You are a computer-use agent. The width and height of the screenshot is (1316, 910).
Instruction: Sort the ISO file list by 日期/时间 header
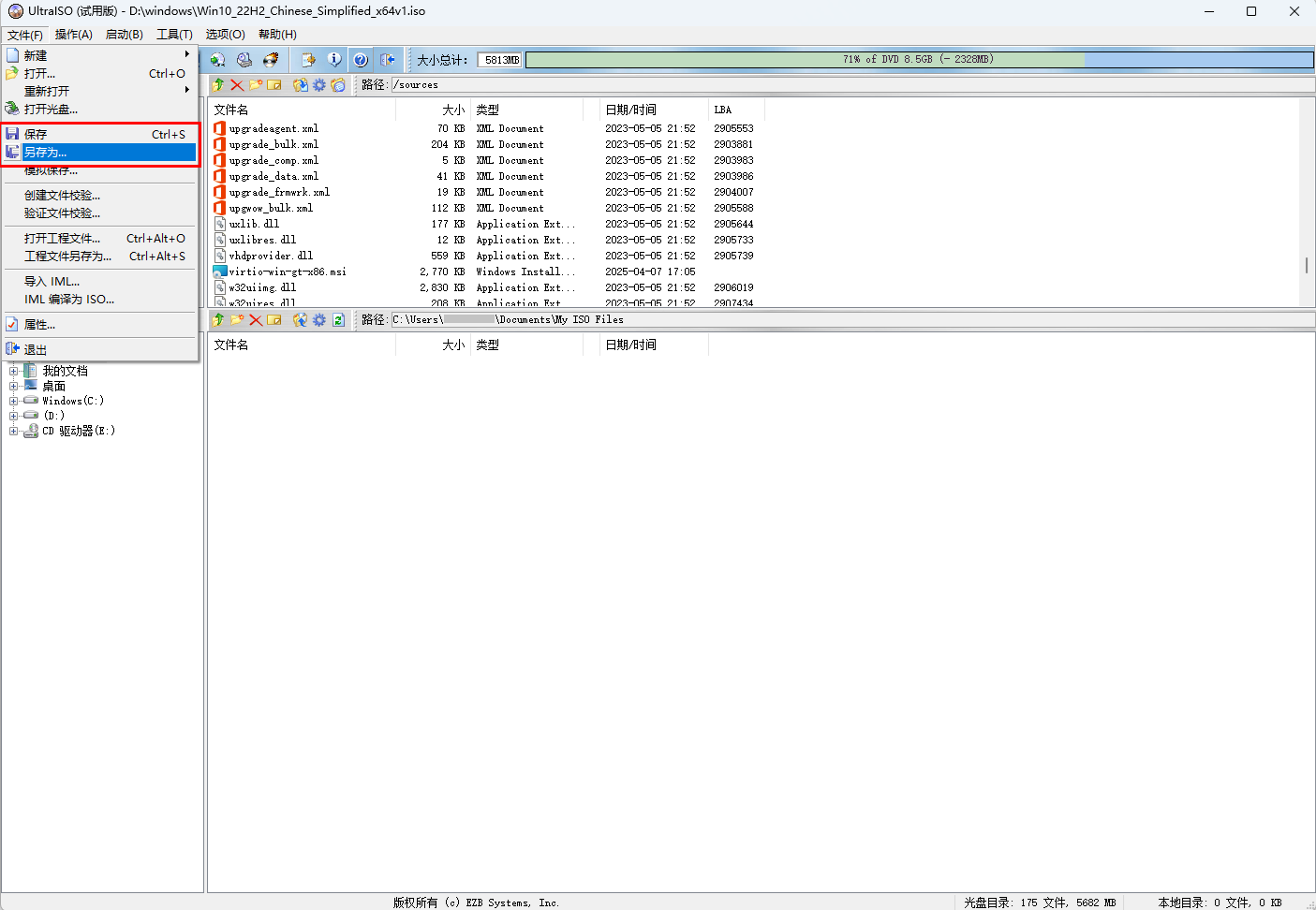[x=654, y=110]
